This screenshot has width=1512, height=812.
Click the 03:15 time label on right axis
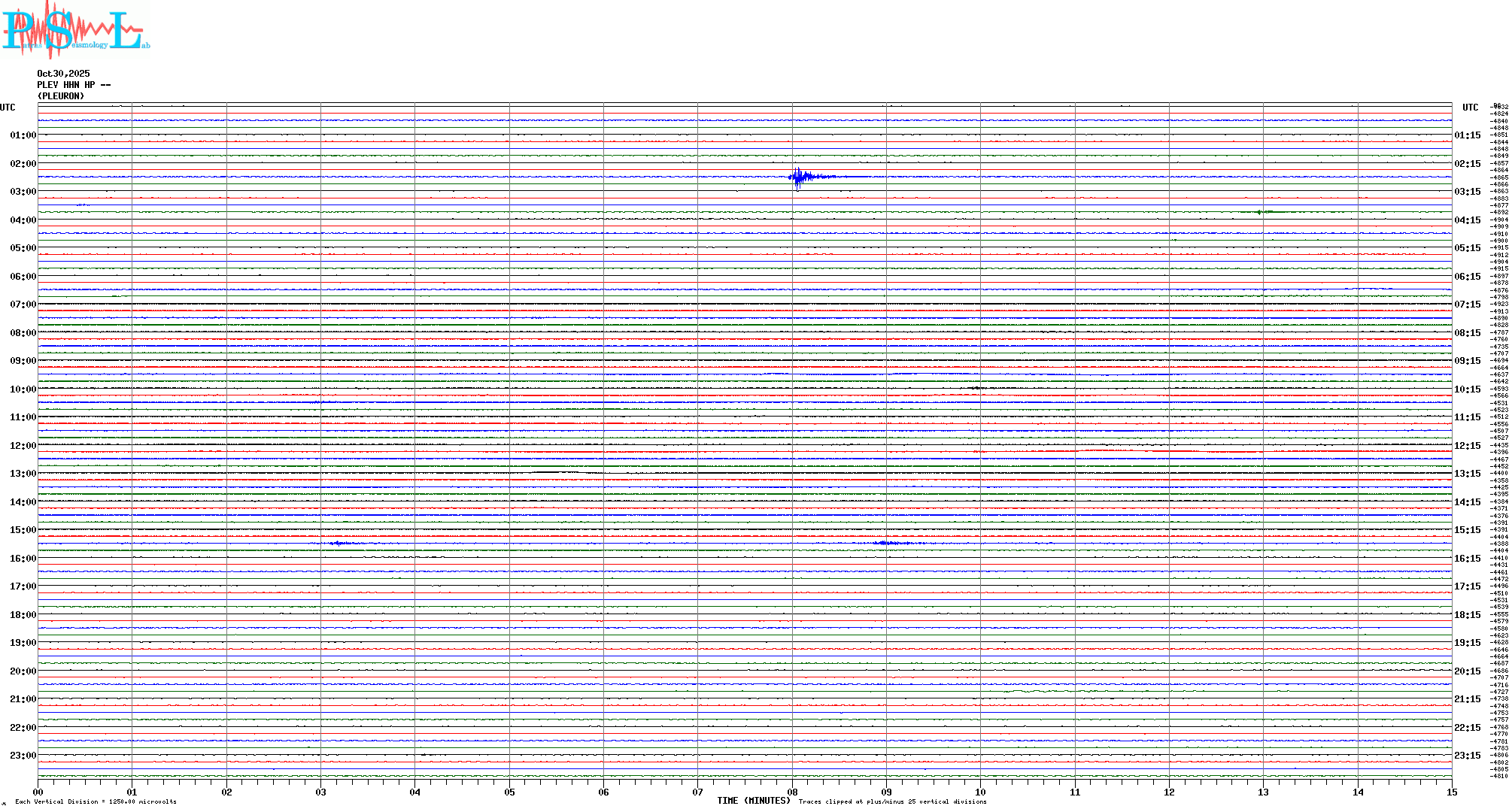coord(1467,192)
